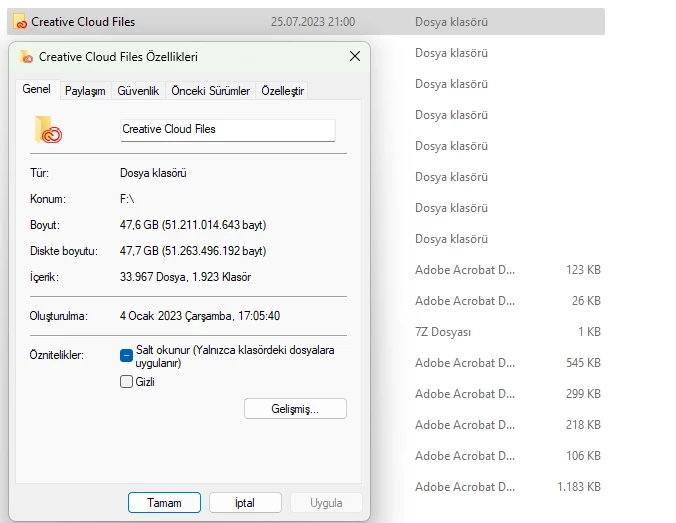
Task: Click large Creative Cloud folder icon in dialog
Action: tap(48, 130)
